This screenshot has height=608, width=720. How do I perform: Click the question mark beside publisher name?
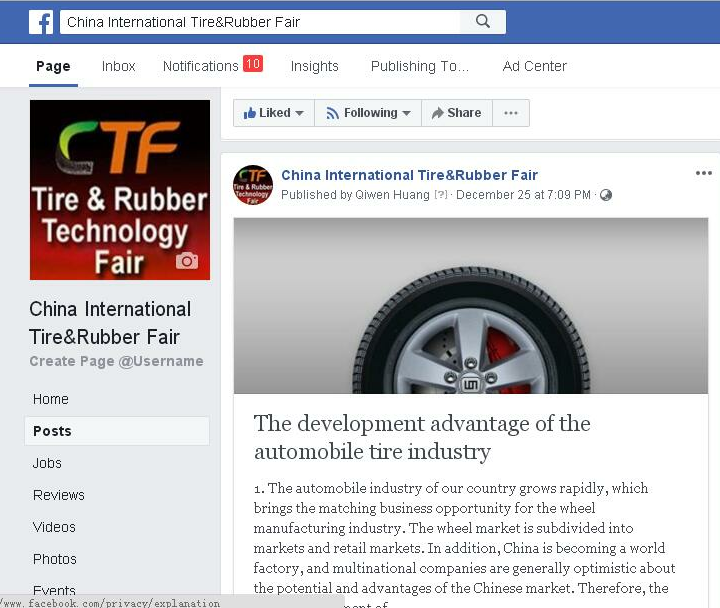tap(440, 195)
